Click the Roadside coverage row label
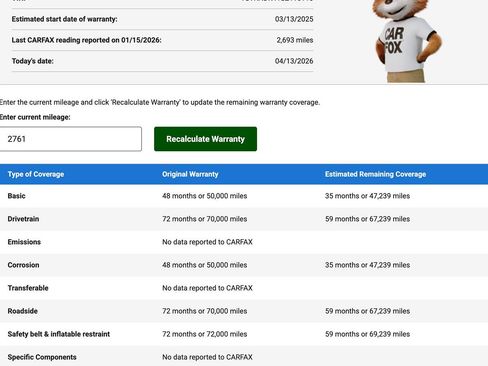This screenshot has width=488, height=366. point(22,311)
